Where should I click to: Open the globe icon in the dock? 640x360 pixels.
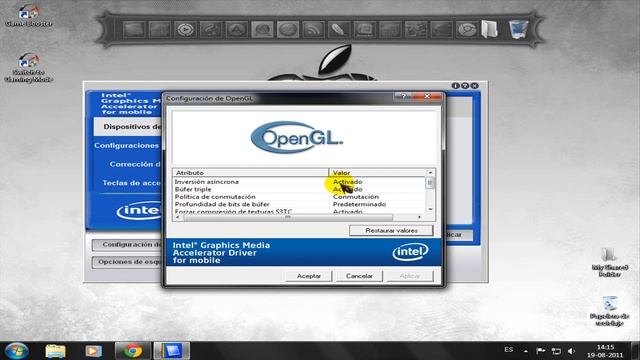click(288, 30)
